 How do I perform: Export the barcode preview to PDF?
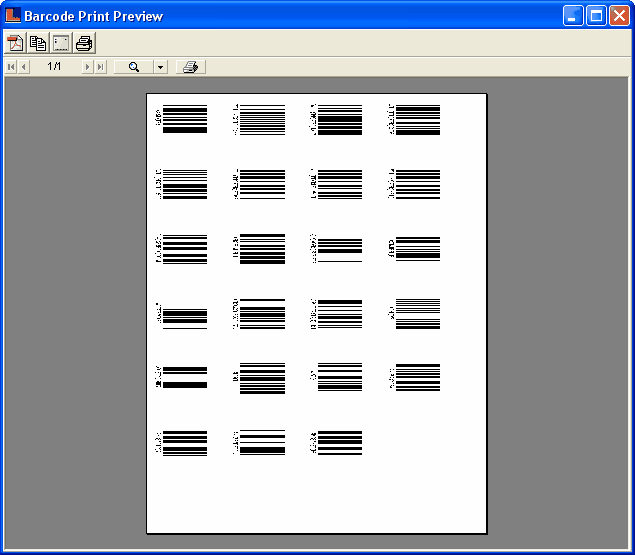point(15,43)
